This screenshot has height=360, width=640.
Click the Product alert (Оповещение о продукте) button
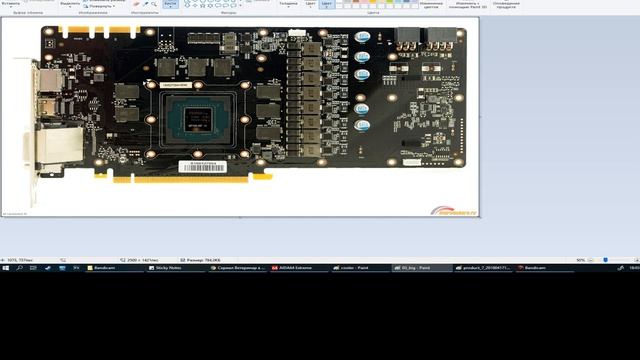coord(506,4)
